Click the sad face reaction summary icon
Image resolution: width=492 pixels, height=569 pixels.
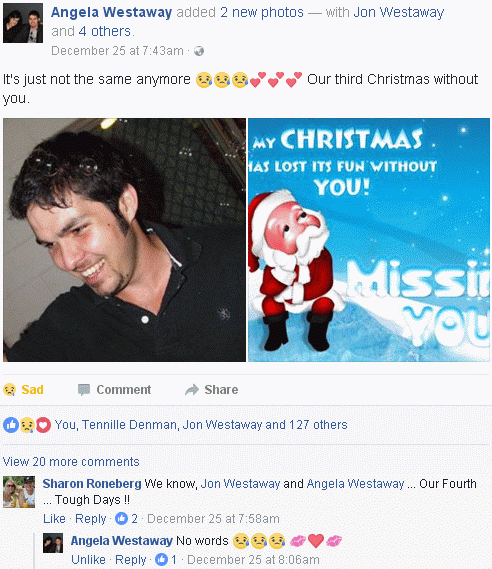click(x=27, y=425)
